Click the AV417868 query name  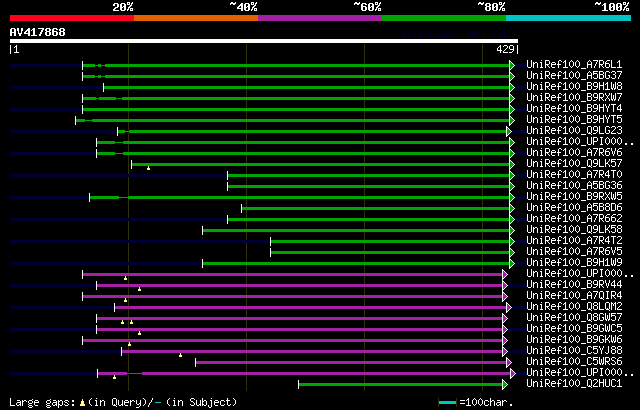38,32
